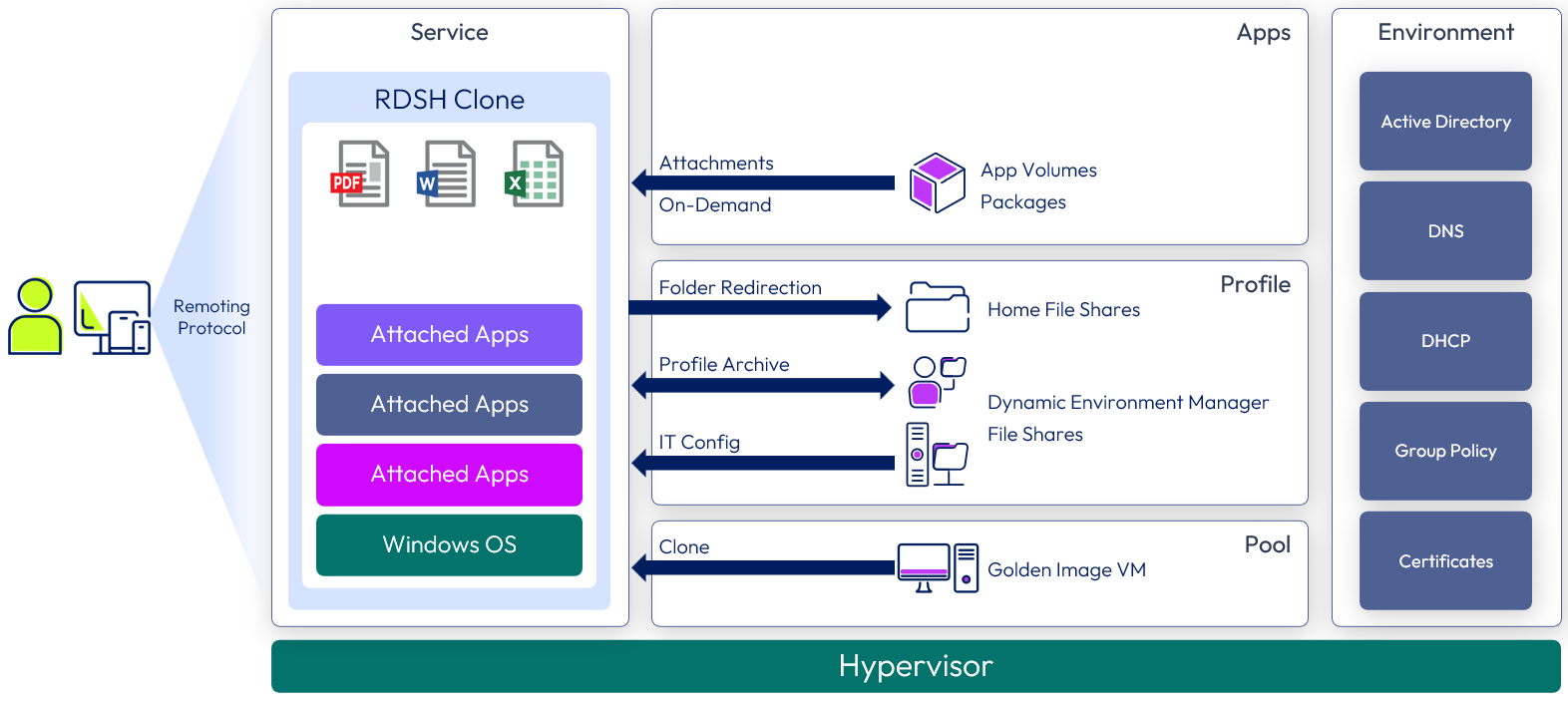Click the Active Directory box
The width and height of the screenshot is (1568, 701).
(1444, 122)
